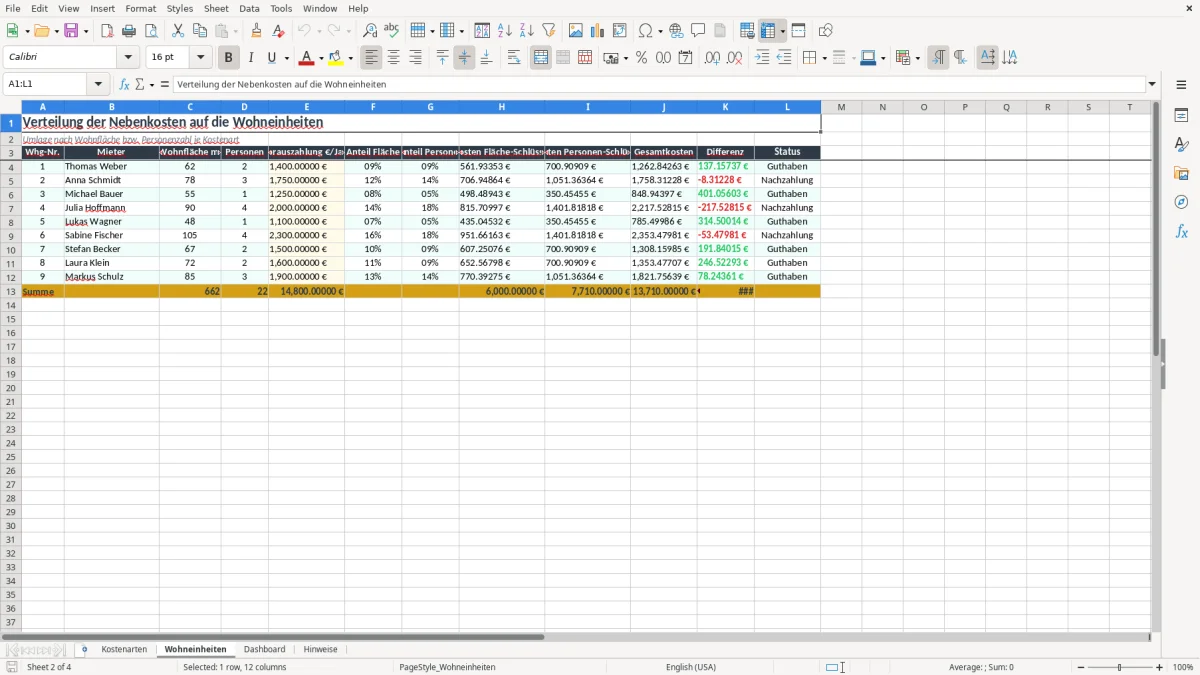Toggle Print Preview
1200x675 pixels.
pos(151,31)
